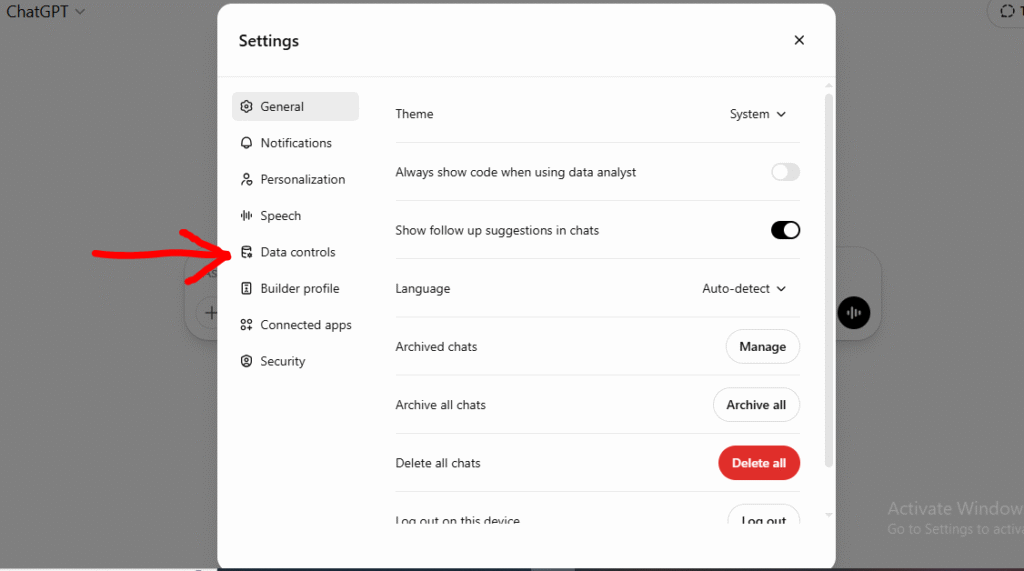Click the "Delete all chats" label
The image size is (1024, 571).
(438, 463)
